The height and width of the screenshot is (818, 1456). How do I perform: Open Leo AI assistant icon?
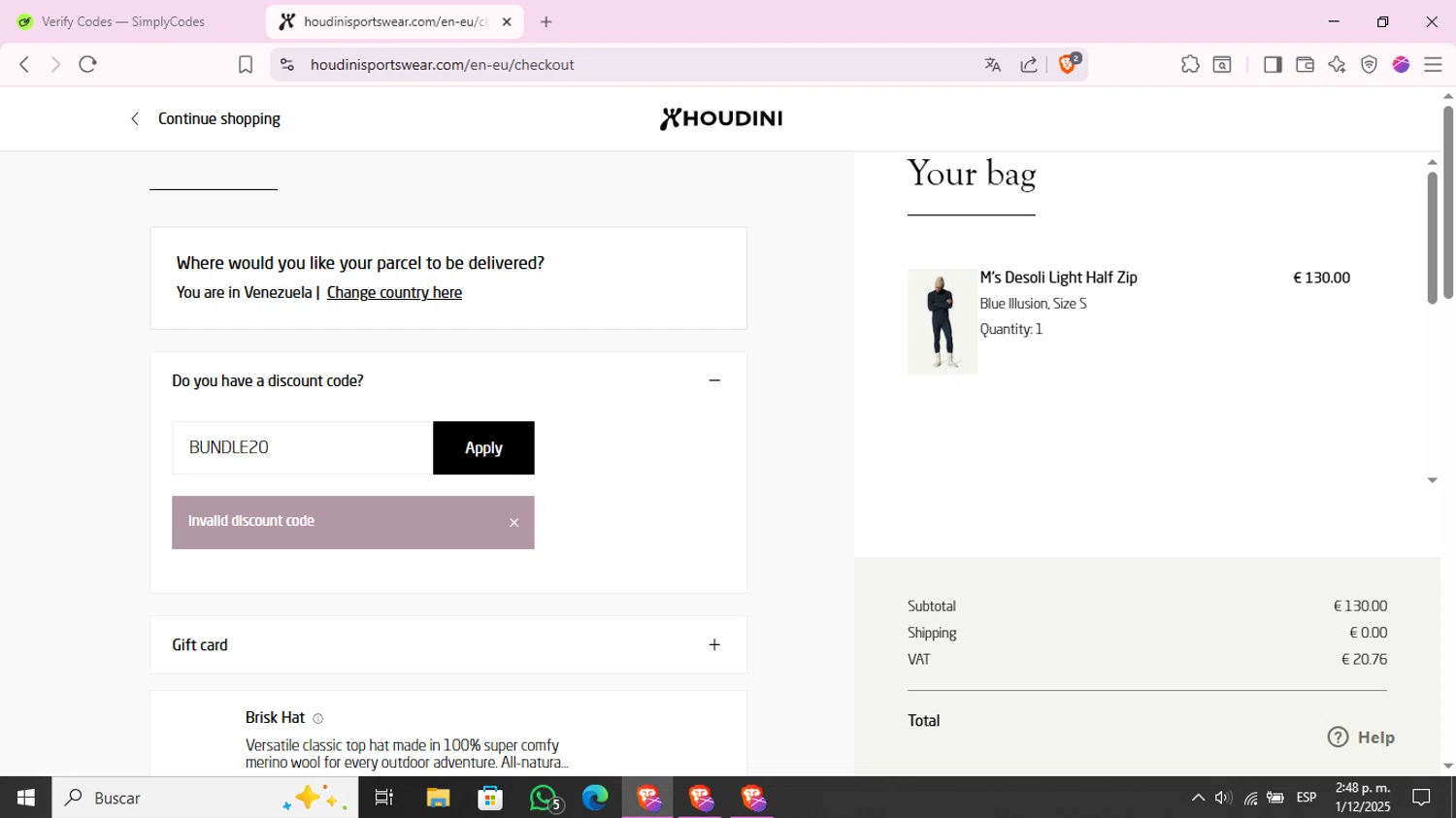pos(1337,64)
